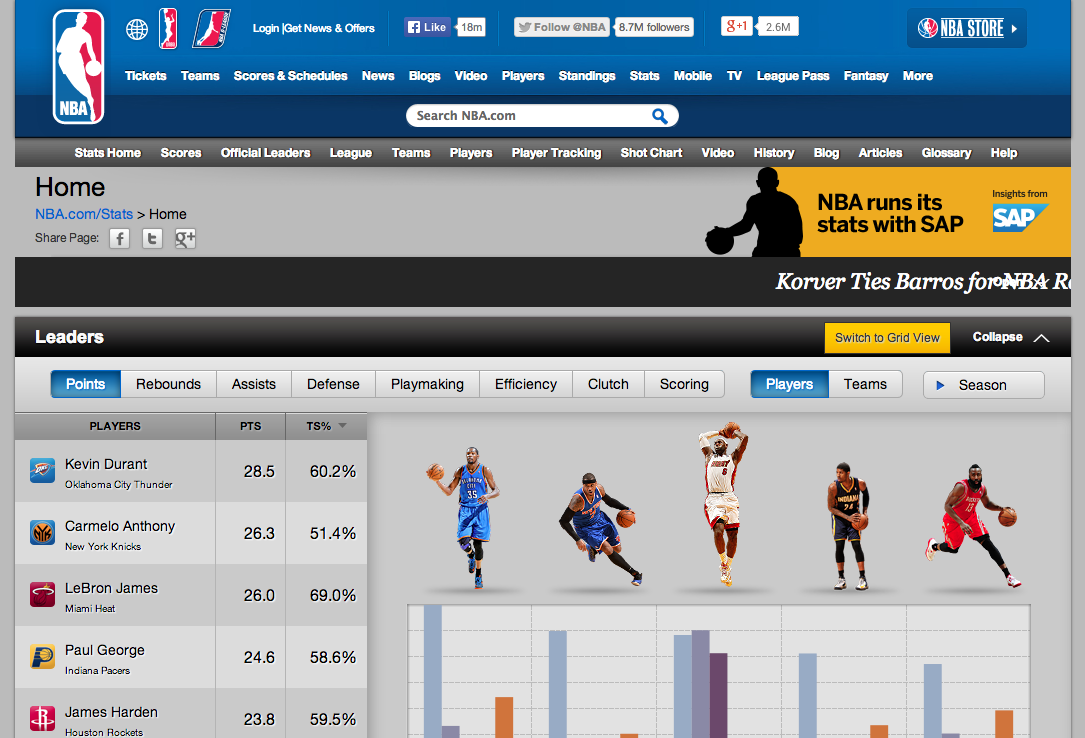Click the Google +1 button

(x=736, y=26)
